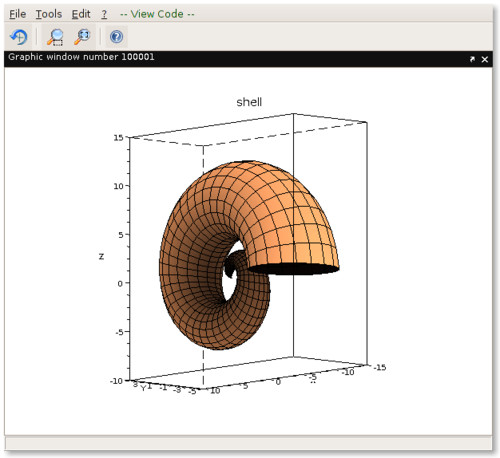This screenshot has height=458, width=500.
Task: Open the File menu
Action: pos(17,14)
